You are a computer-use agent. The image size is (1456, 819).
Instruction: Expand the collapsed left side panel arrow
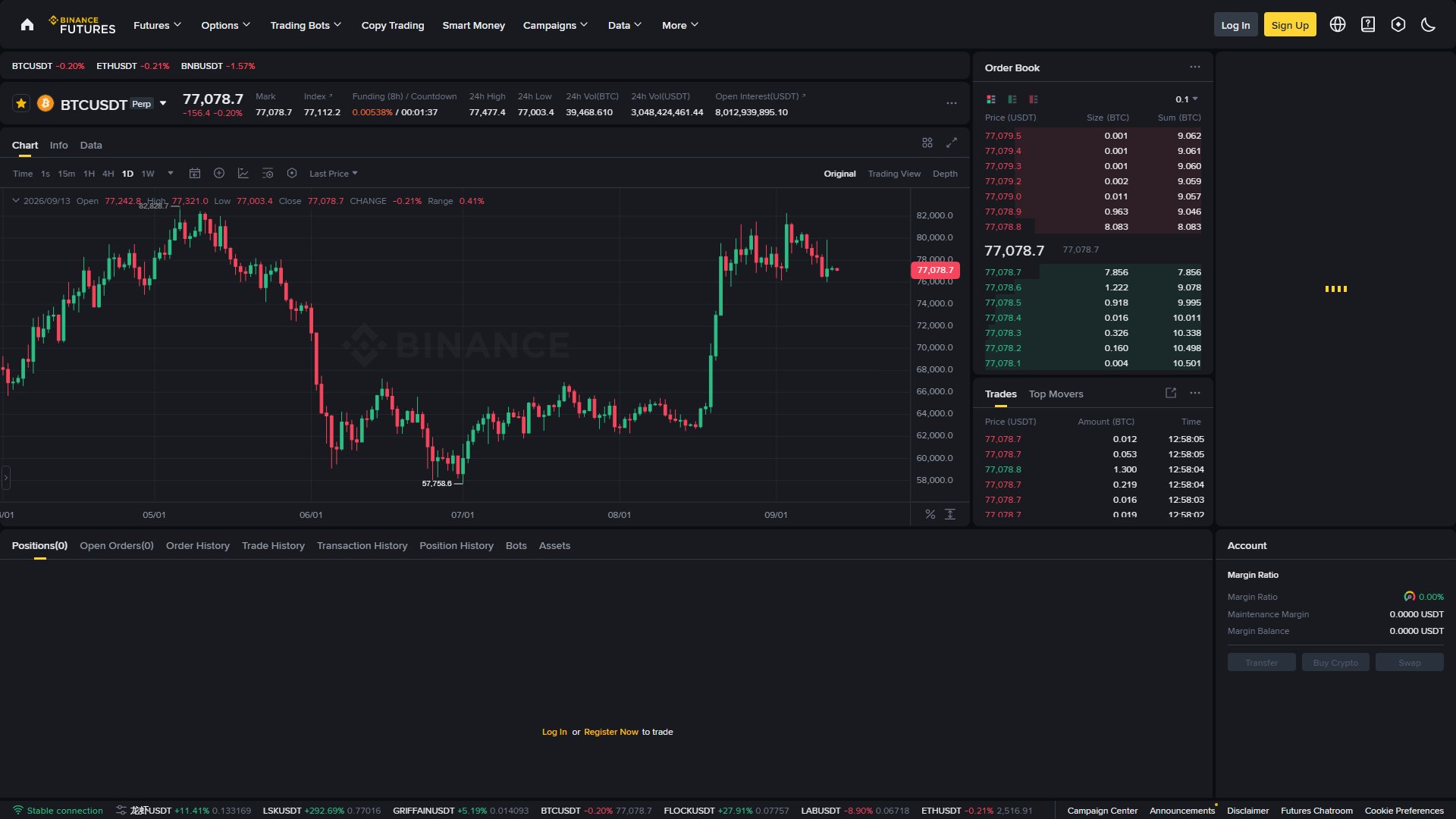6,478
